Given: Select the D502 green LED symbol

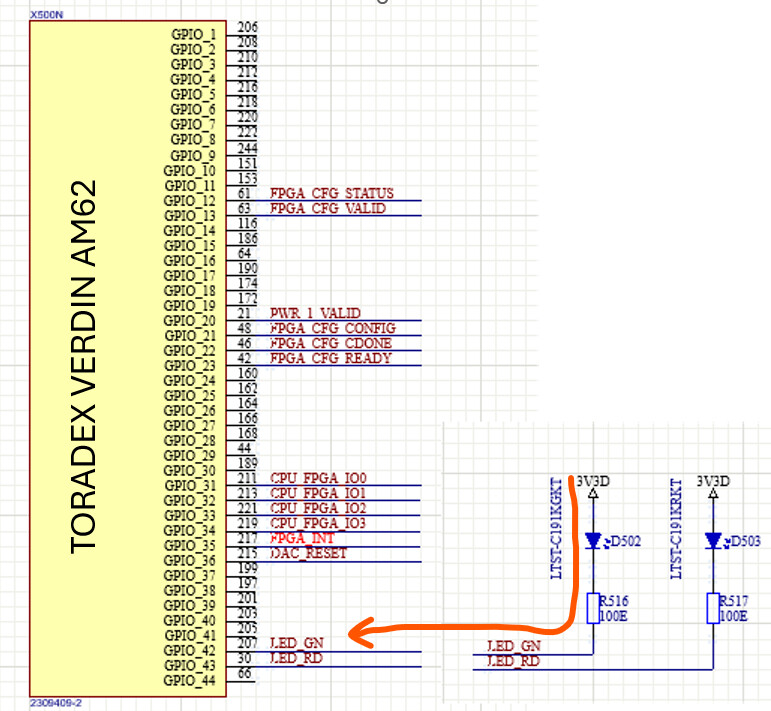Looking at the screenshot, I should point(594,541).
